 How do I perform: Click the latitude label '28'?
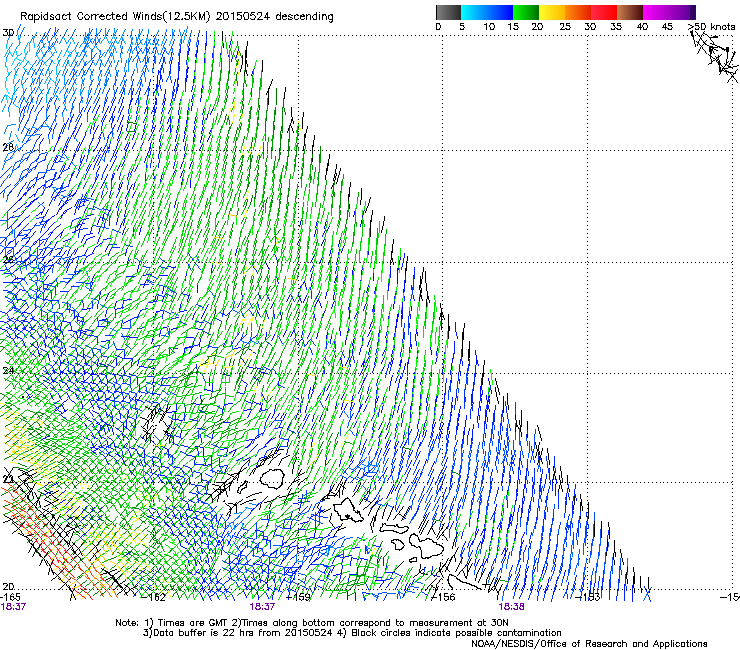8,147
